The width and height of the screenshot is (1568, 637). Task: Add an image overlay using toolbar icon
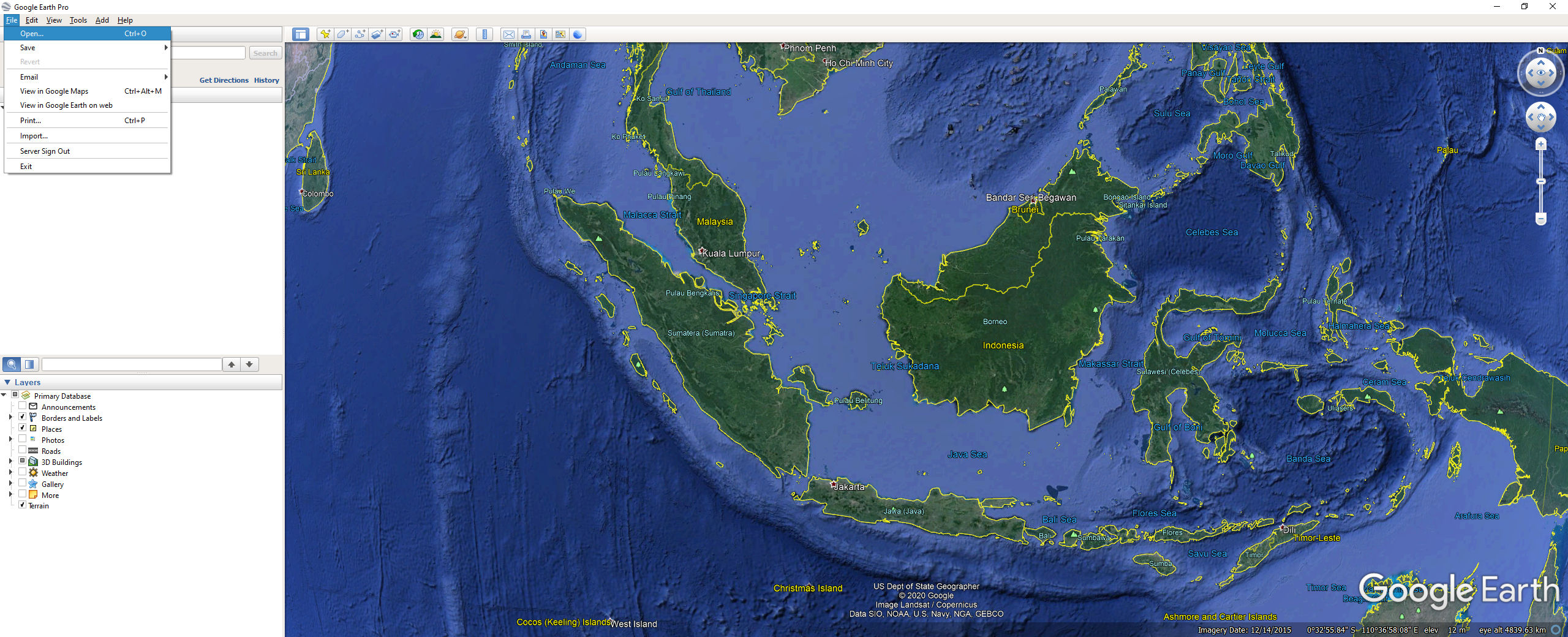click(377, 34)
